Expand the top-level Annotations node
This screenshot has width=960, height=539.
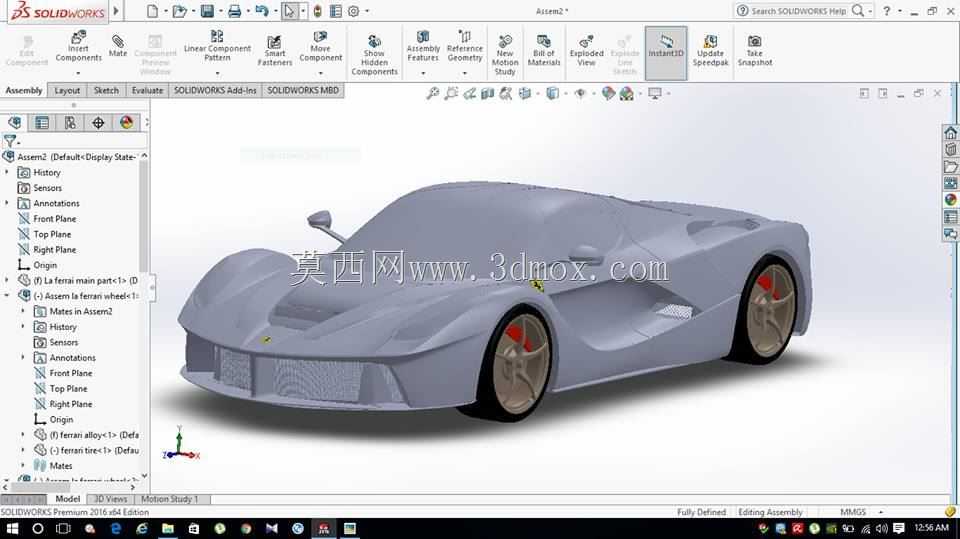pos(7,203)
